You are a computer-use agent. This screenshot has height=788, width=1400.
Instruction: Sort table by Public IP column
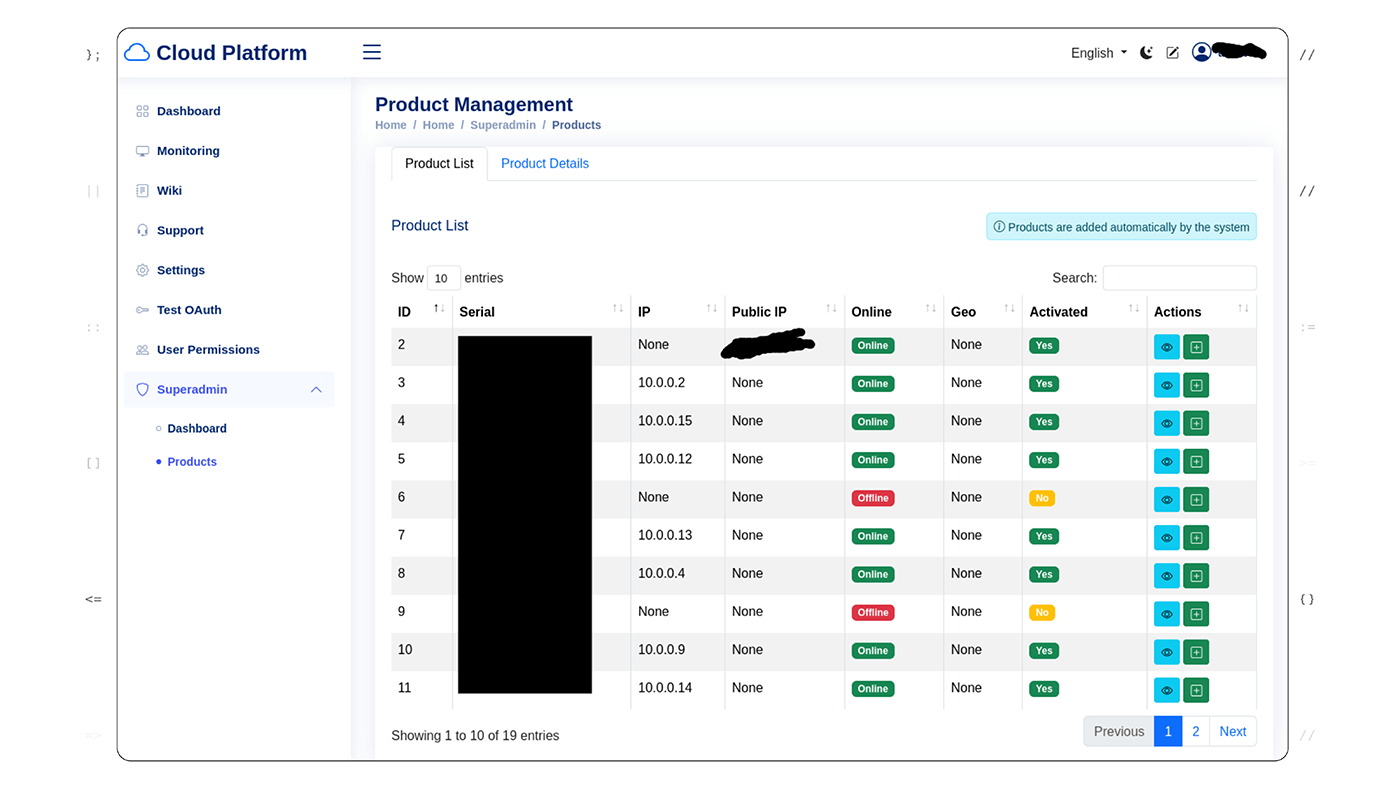[x=784, y=312]
